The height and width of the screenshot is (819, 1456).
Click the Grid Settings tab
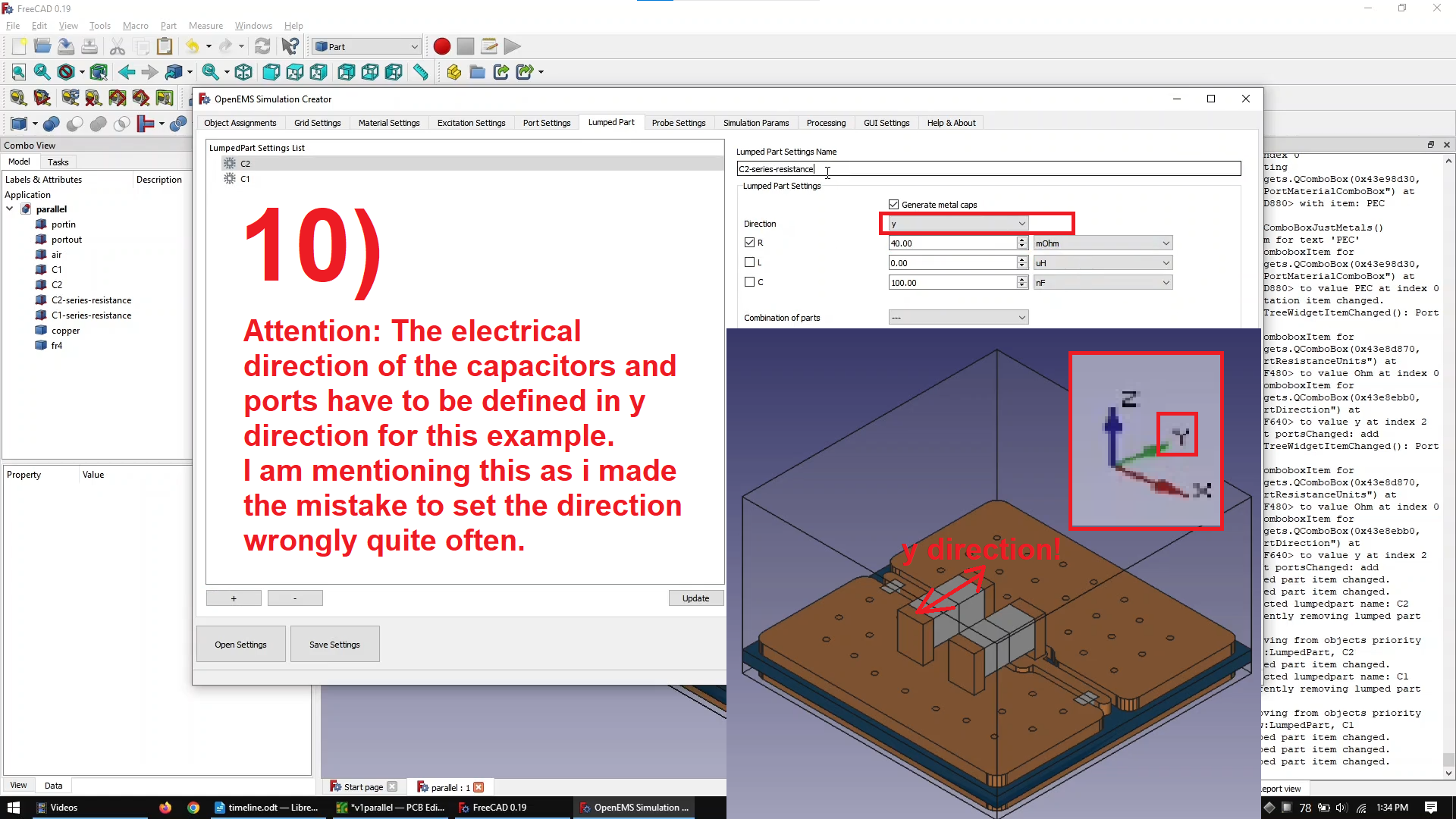(317, 122)
